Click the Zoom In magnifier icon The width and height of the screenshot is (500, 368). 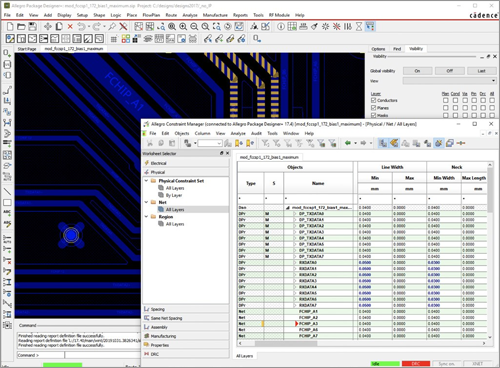pyautogui.click(x=183, y=26)
